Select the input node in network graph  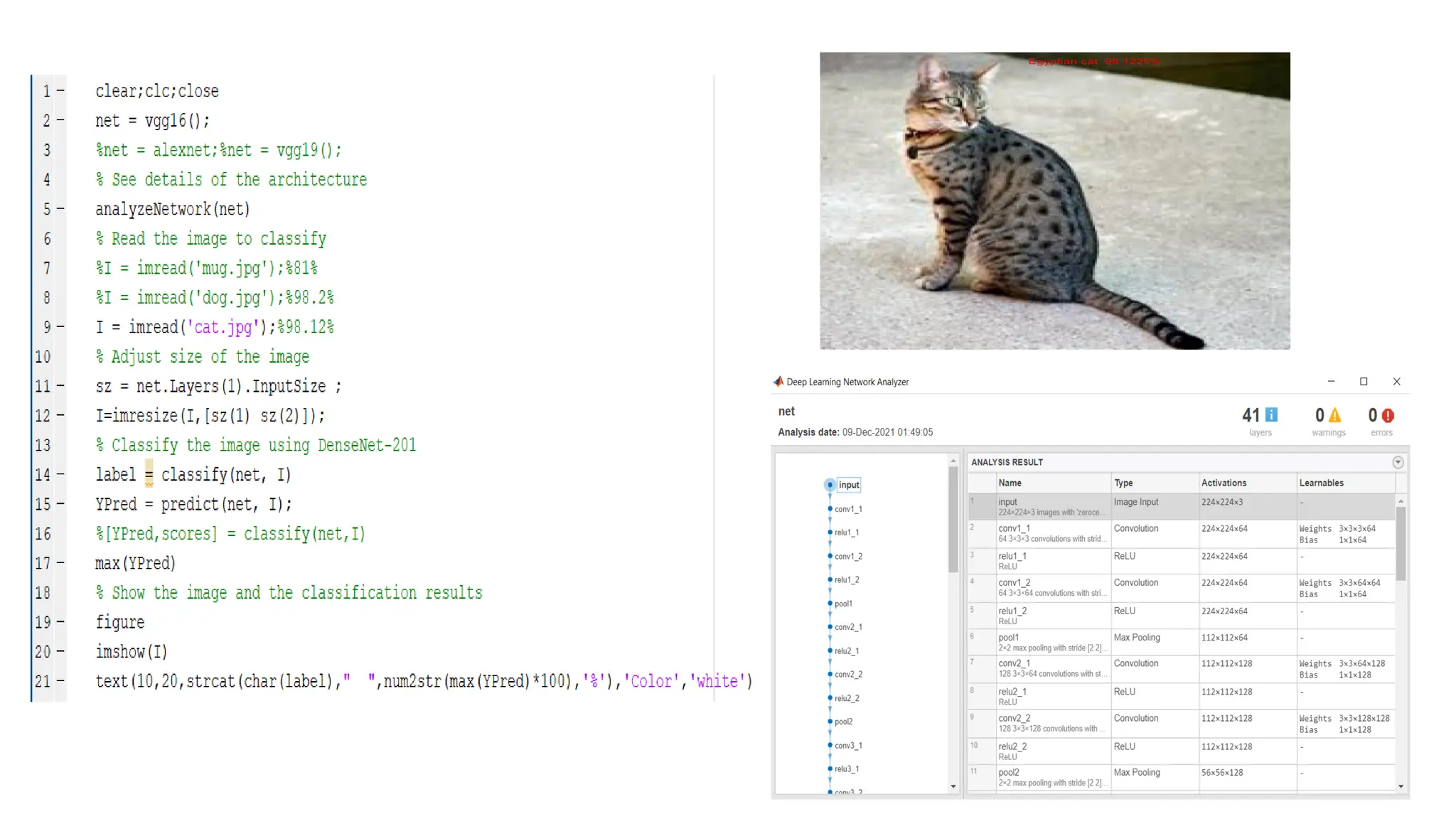tap(830, 485)
